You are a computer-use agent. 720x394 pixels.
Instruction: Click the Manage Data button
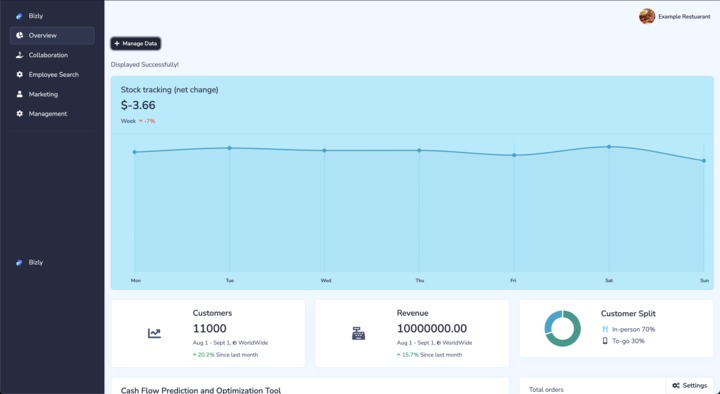click(x=135, y=44)
